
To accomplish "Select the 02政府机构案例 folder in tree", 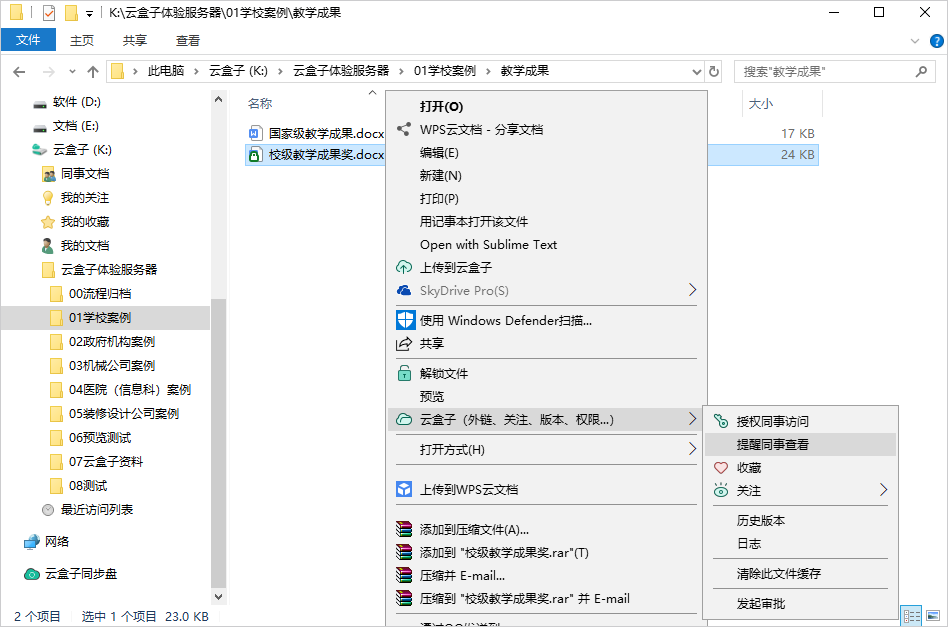I will point(112,342).
